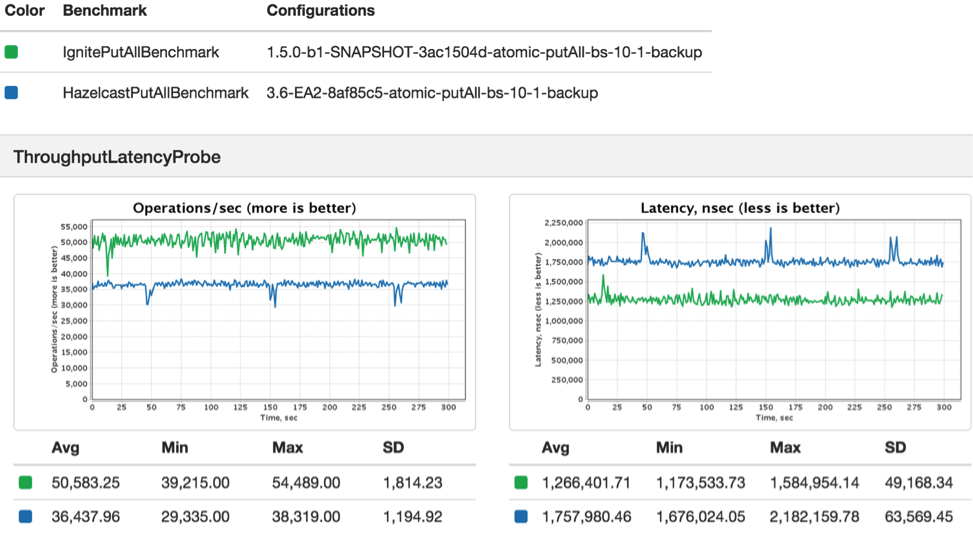This screenshot has width=973, height=536.
Task: Click the 1.5.0-b1-SNAPSHOT Ignite configuration text
Action: tap(485, 52)
